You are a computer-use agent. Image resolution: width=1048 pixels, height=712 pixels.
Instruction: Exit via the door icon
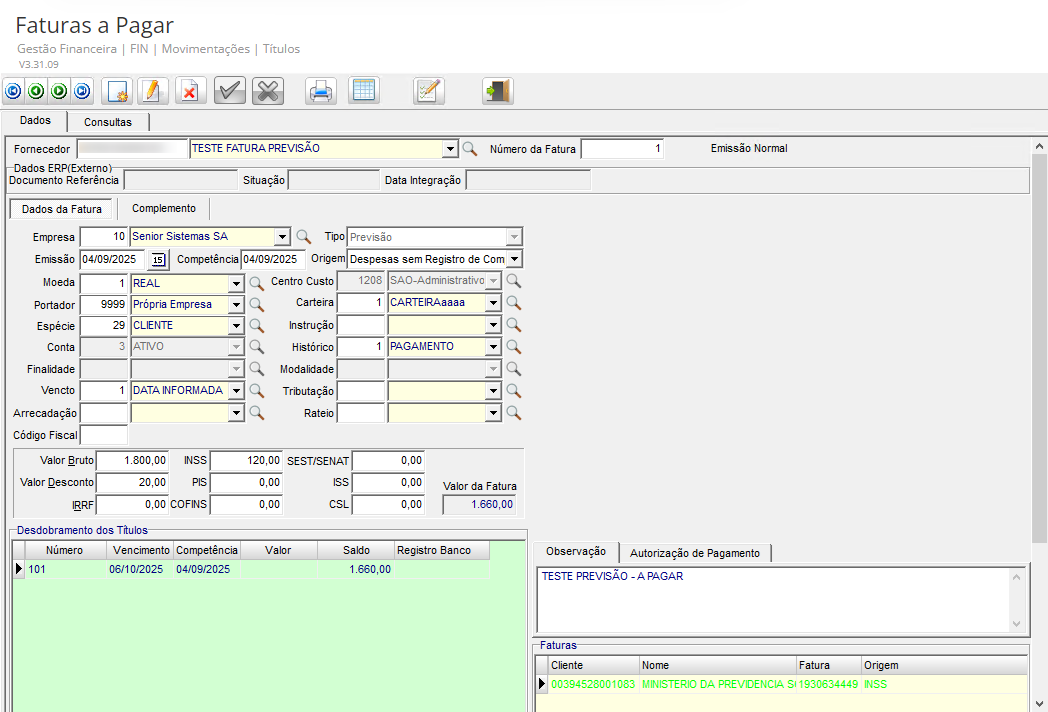coord(497,91)
